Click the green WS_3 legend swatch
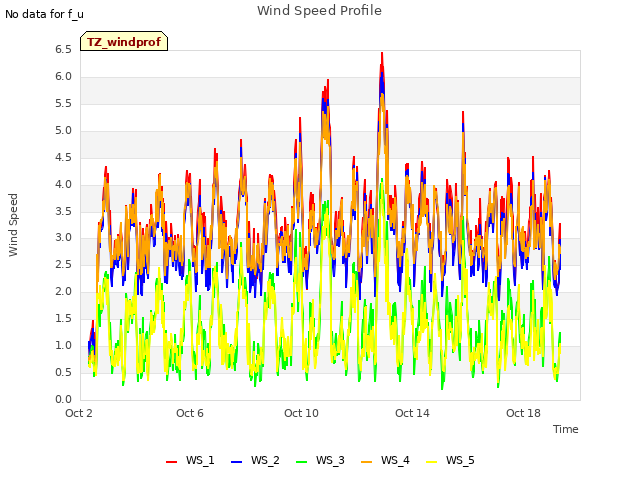The height and width of the screenshot is (480, 640). coord(301,462)
